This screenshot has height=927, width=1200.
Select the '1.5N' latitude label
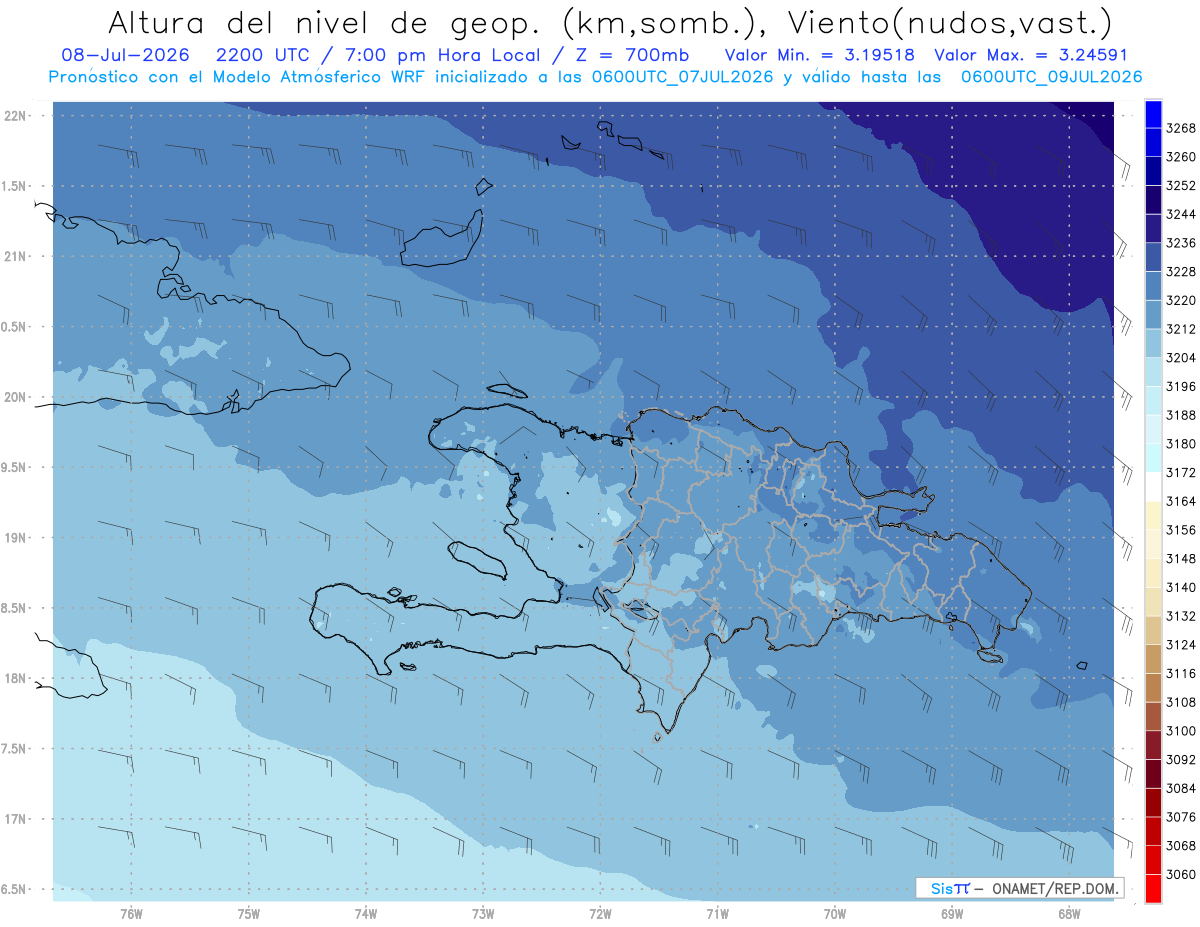12,186
